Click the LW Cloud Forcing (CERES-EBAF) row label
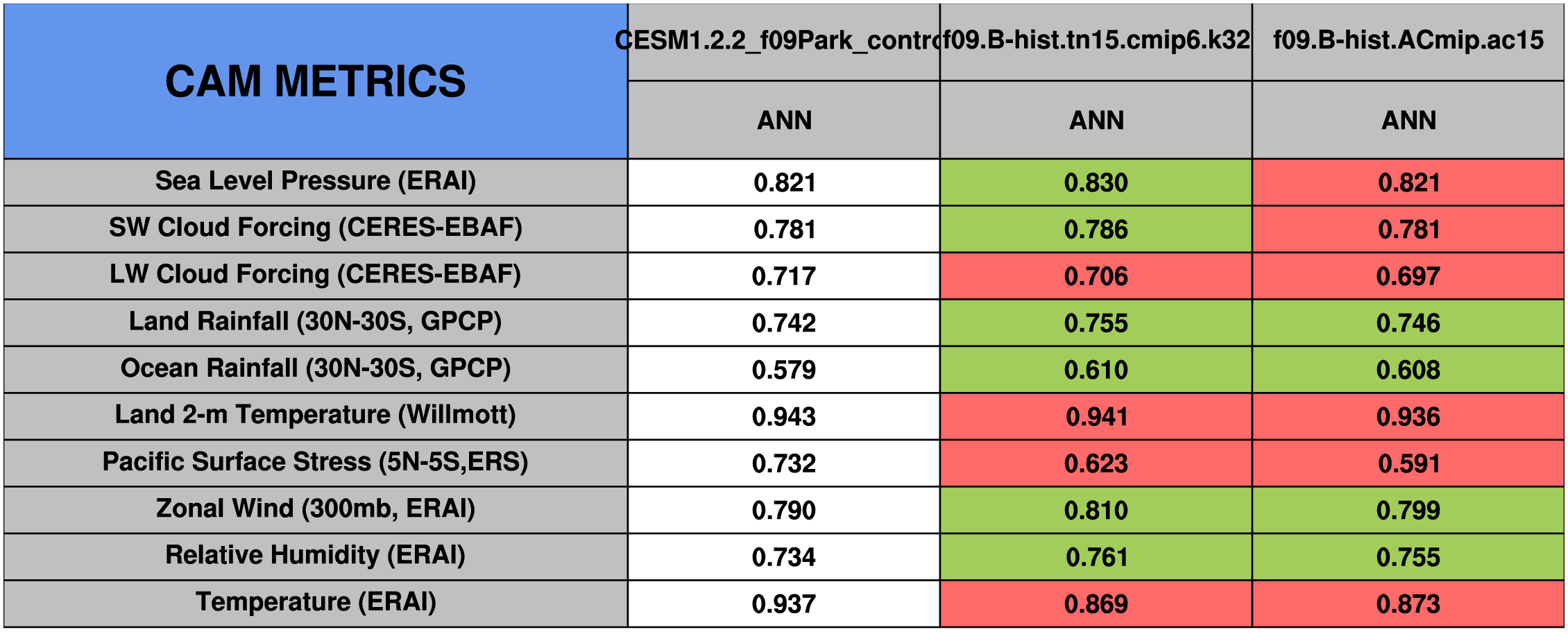This screenshot has height=632, width=1568. [x=316, y=275]
